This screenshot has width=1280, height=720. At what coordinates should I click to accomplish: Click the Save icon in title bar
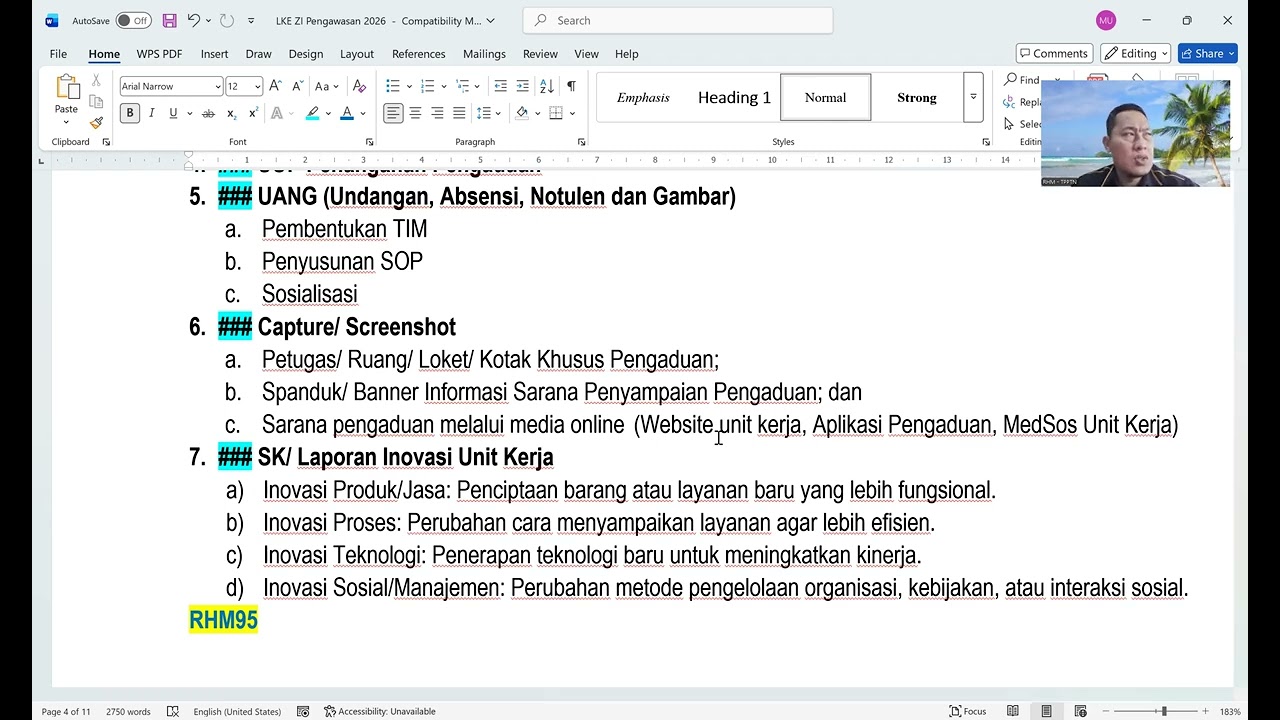pos(169,20)
